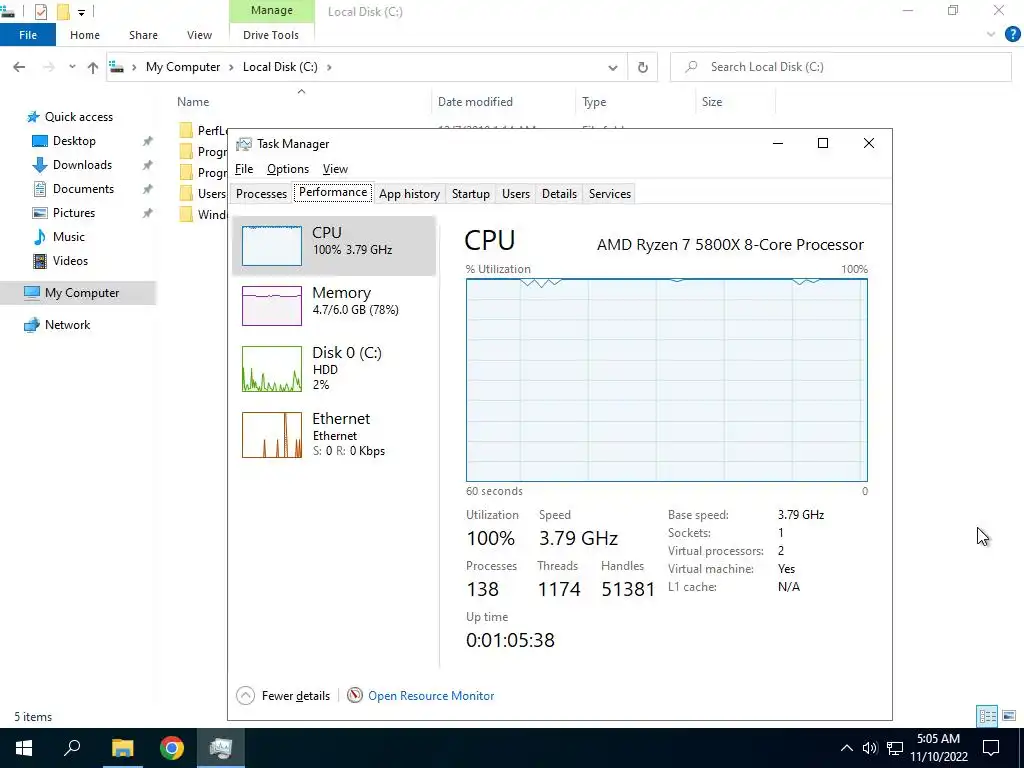Open Pictures in the sidebar
Viewport: 1024px width, 768px height.
pos(74,213)
